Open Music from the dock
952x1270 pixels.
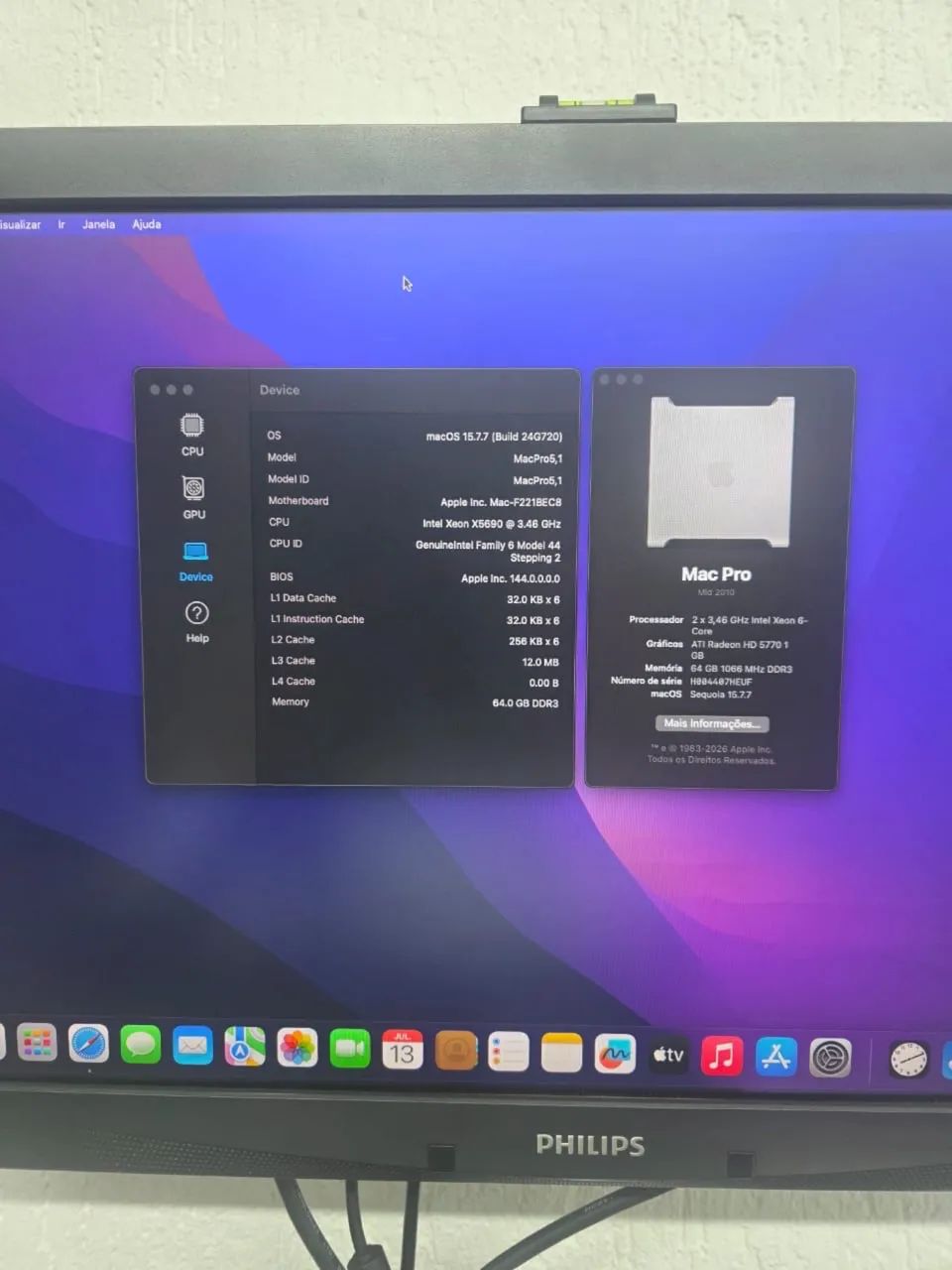(722, 1056)
